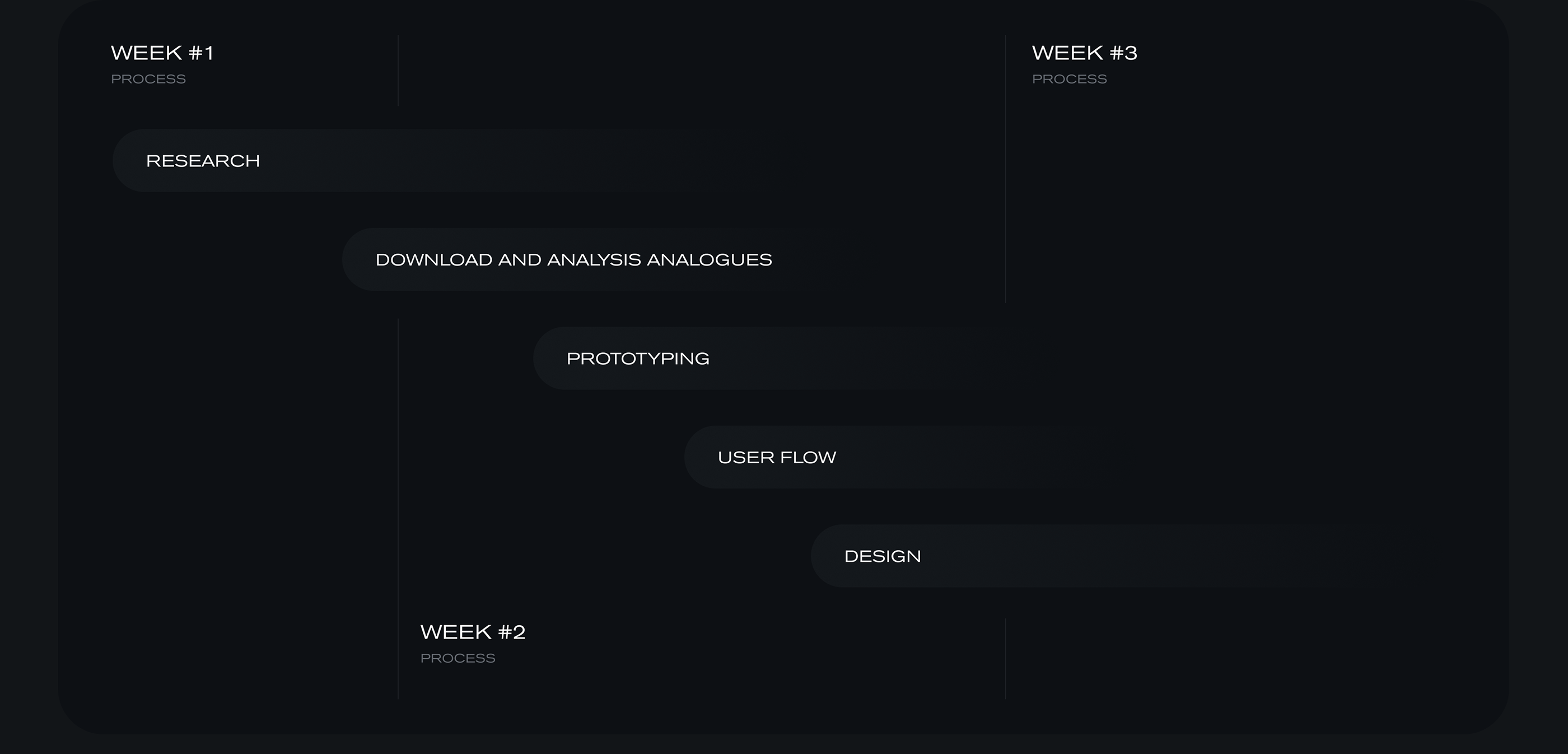The height and width of the screenshot is (754, 1568).
Task: Click the WEEK #3 heading
Action: tap(1084, 53)
